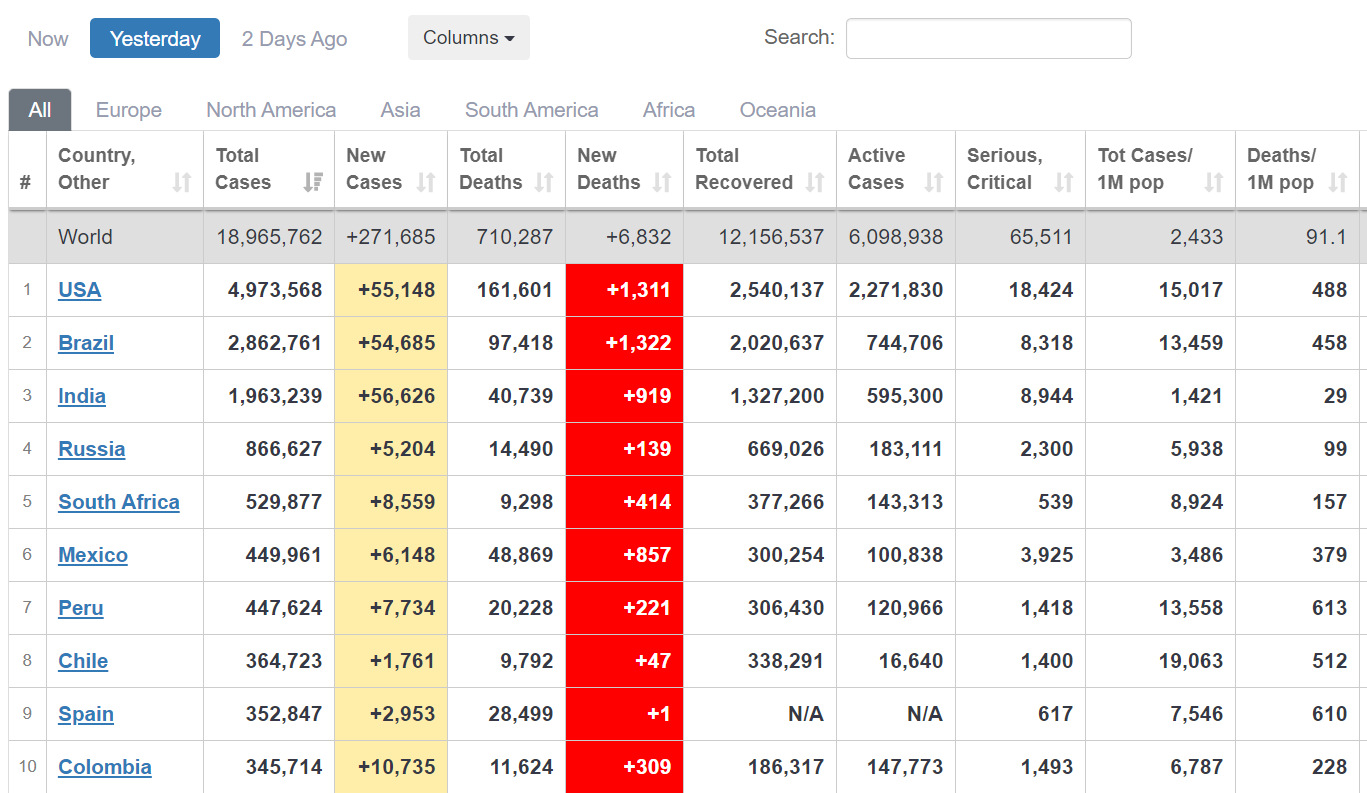Sort by Country, Other column arrows icon
This screenshot has height=793, width=1367.
[181, 182]
